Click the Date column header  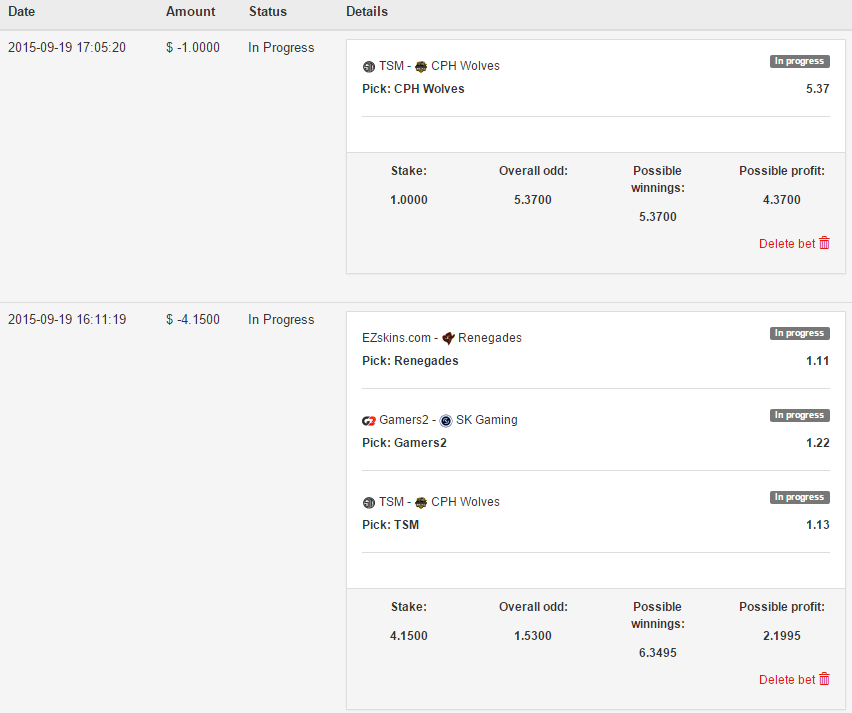point(22,11)
